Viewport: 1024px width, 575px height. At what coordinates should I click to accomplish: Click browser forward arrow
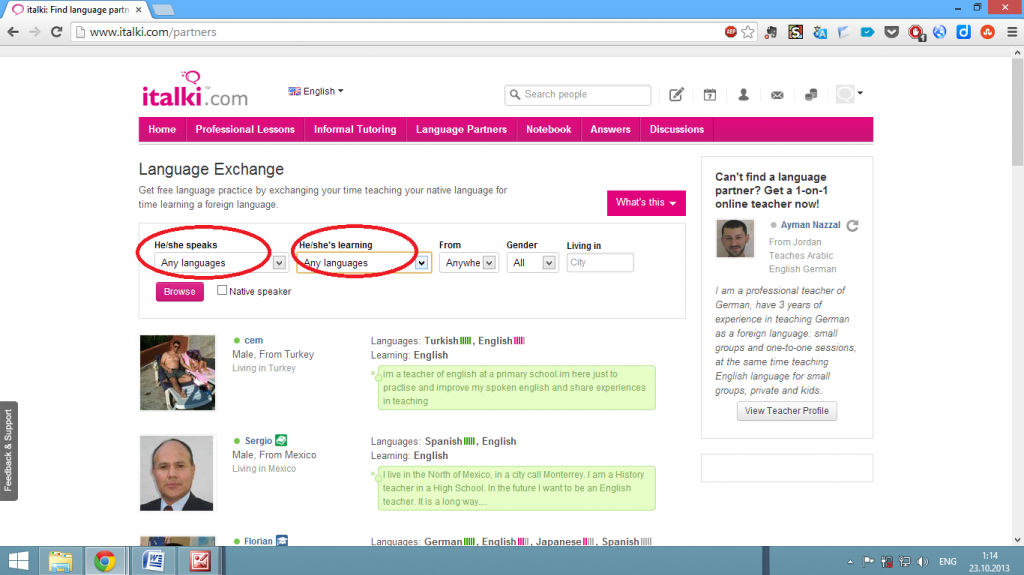[x=35, y=31]
